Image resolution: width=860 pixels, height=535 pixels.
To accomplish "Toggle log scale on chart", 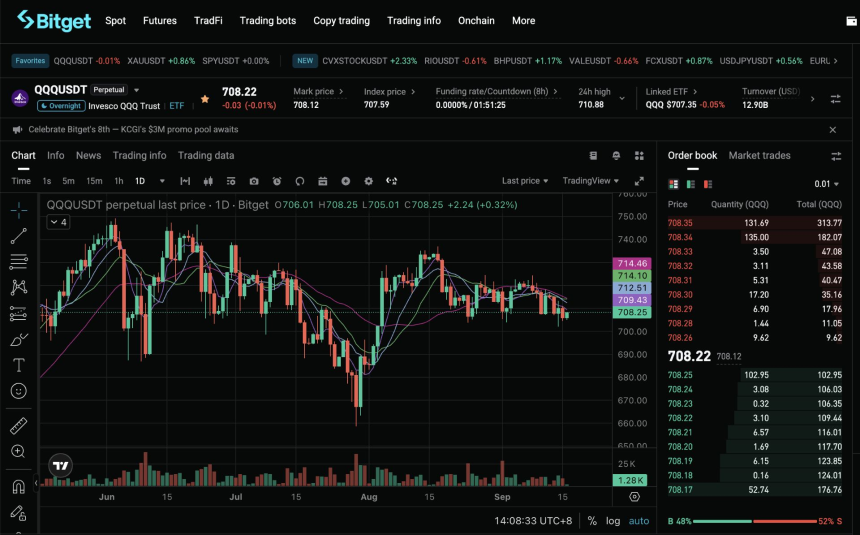I will pyautogui.click(x=613, y=521).
